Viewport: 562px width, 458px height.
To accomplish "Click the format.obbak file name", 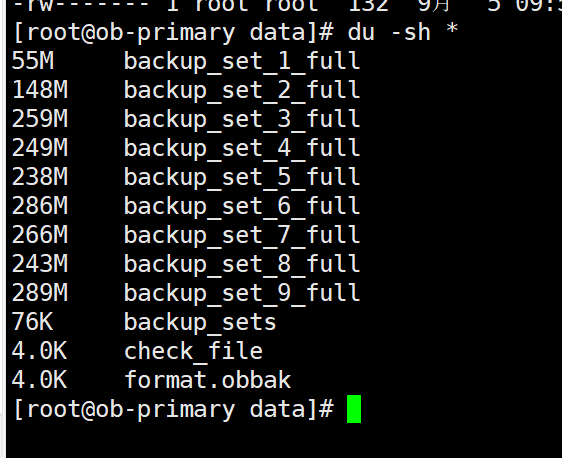I will coord(208,380).
